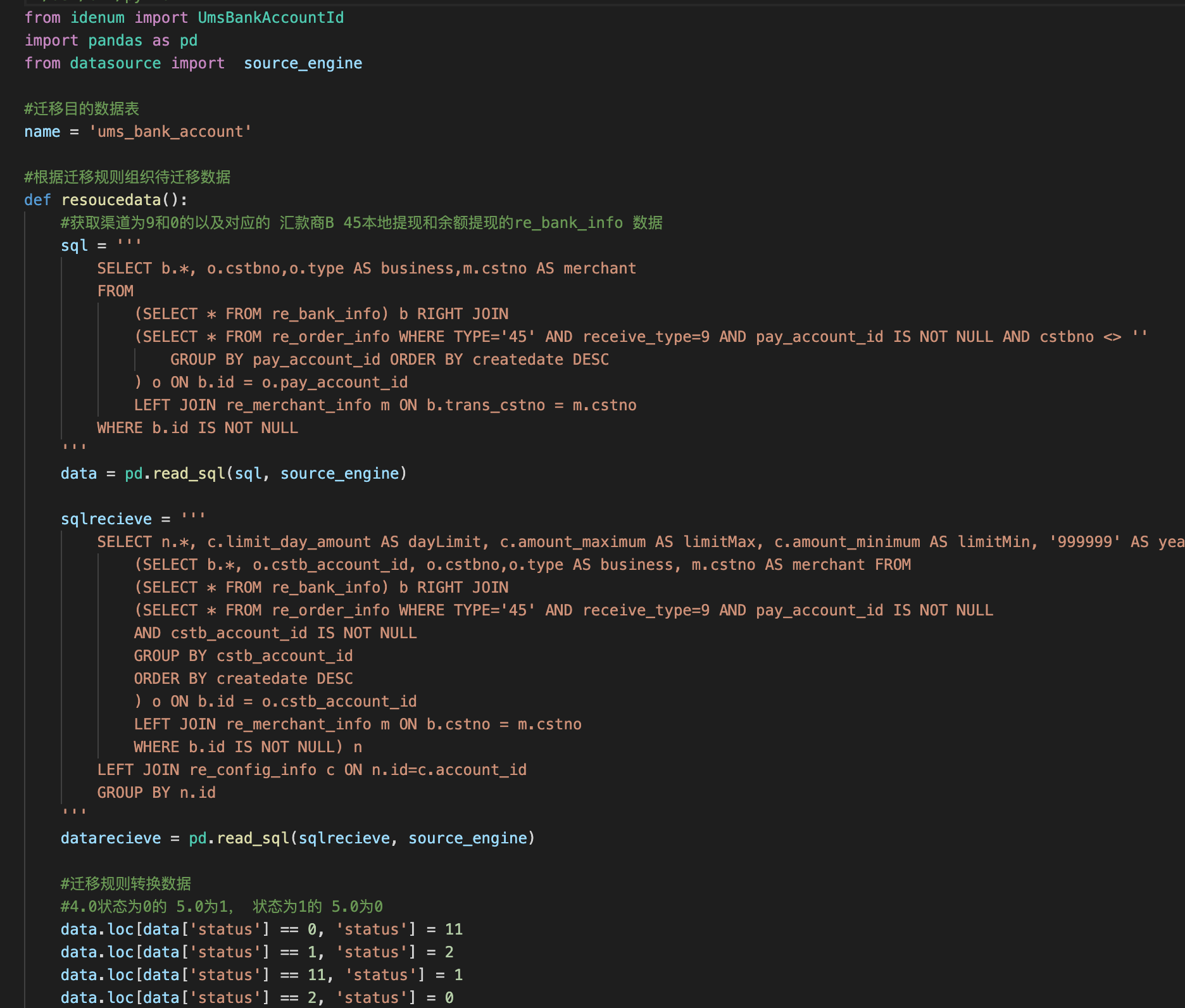Click 'LEFT JOIN re_merchant_info m ON b.cstno' line
Viewport: 1185px width, 1008px height.
click(x=358, y=724)
